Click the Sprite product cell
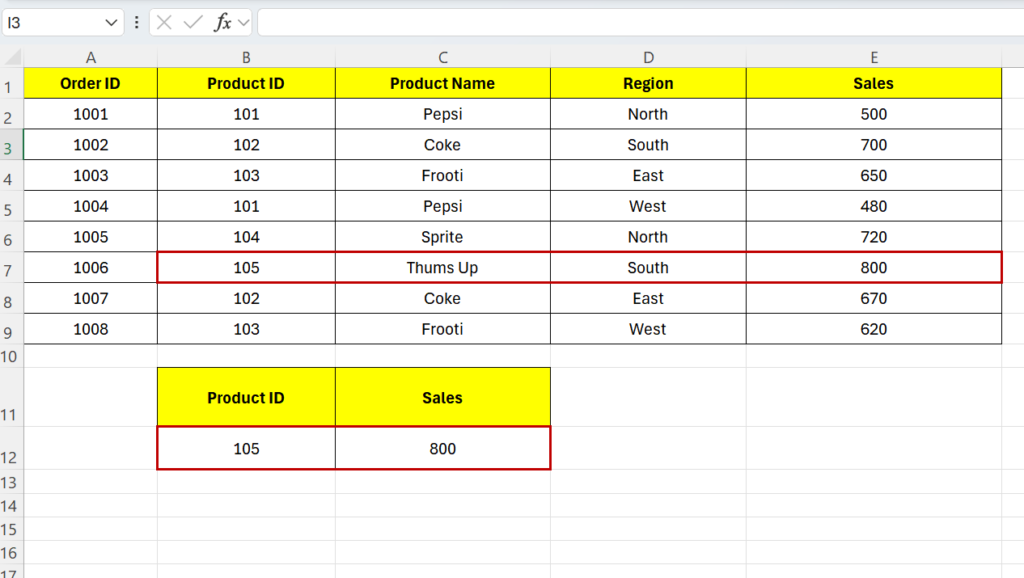This screenshot has height=578, width=1024. pyautogui.click(x=443, y=237)
